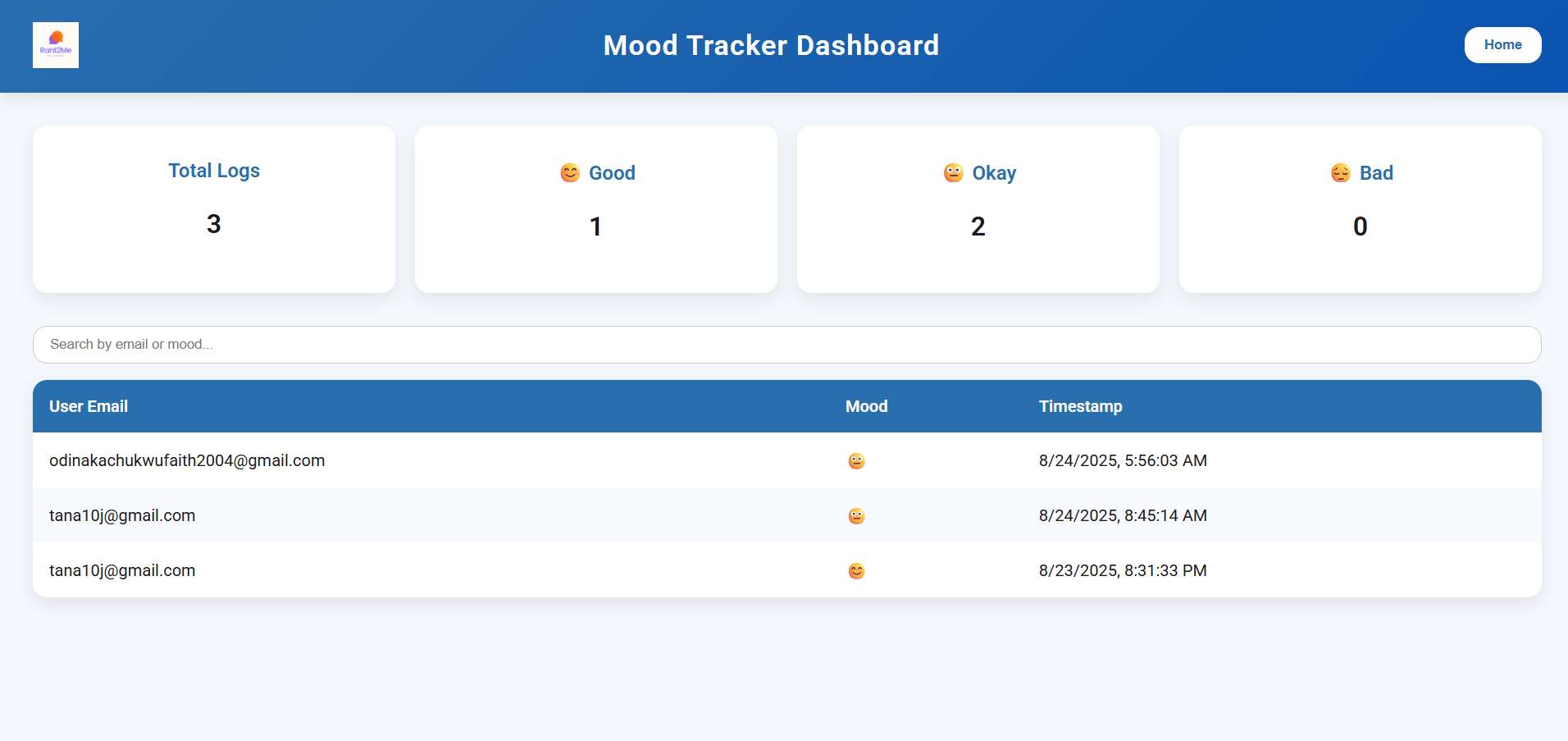Screen dimensions: 1568x741
Task: Click the Bad card label
Action: (1376, 173)
